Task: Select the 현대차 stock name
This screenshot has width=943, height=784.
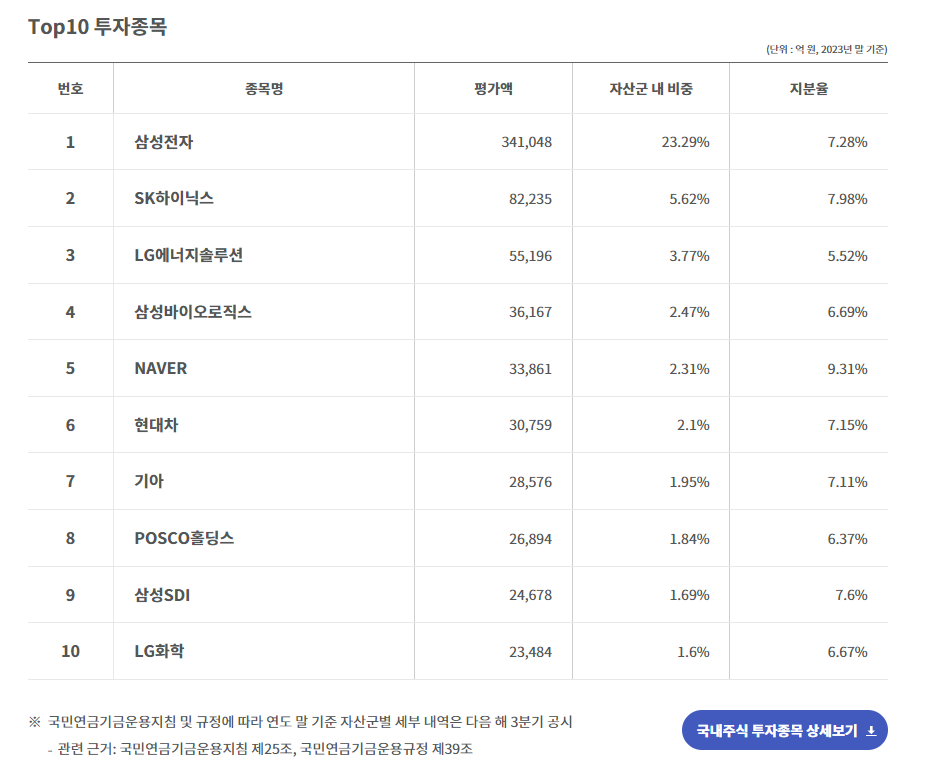Action: click(x=155, y=424)
